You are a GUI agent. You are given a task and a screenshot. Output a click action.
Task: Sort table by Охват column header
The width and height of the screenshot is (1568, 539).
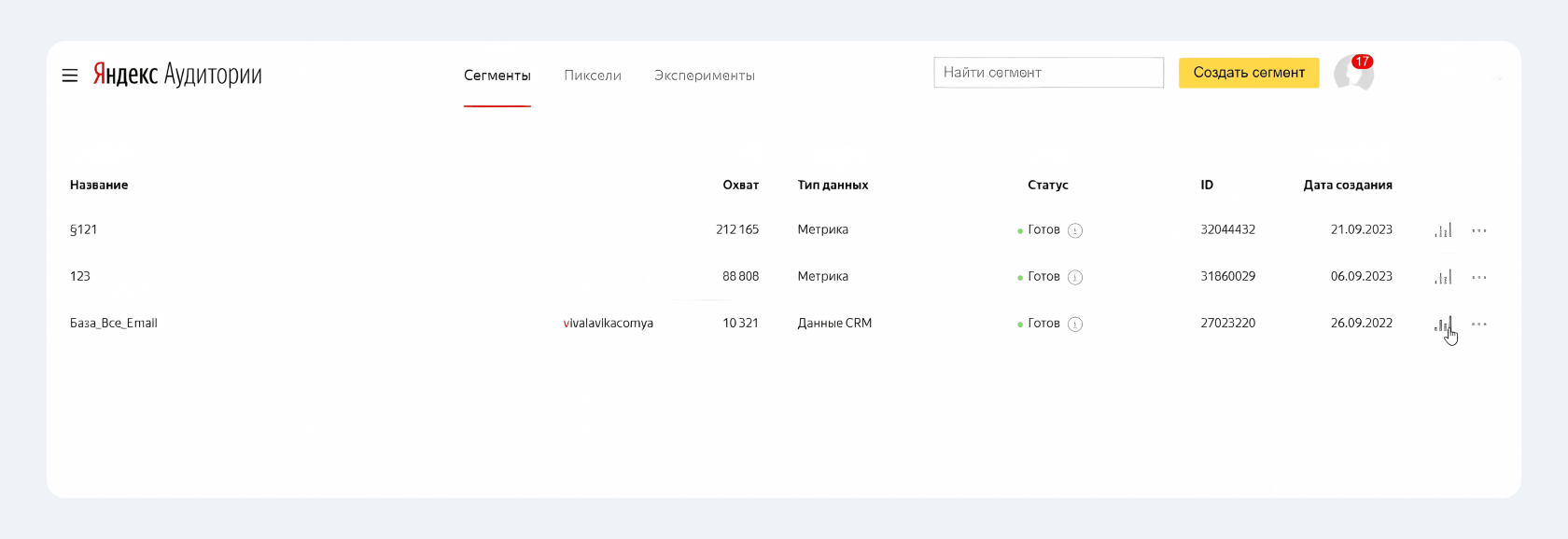(x=741, y=185)
